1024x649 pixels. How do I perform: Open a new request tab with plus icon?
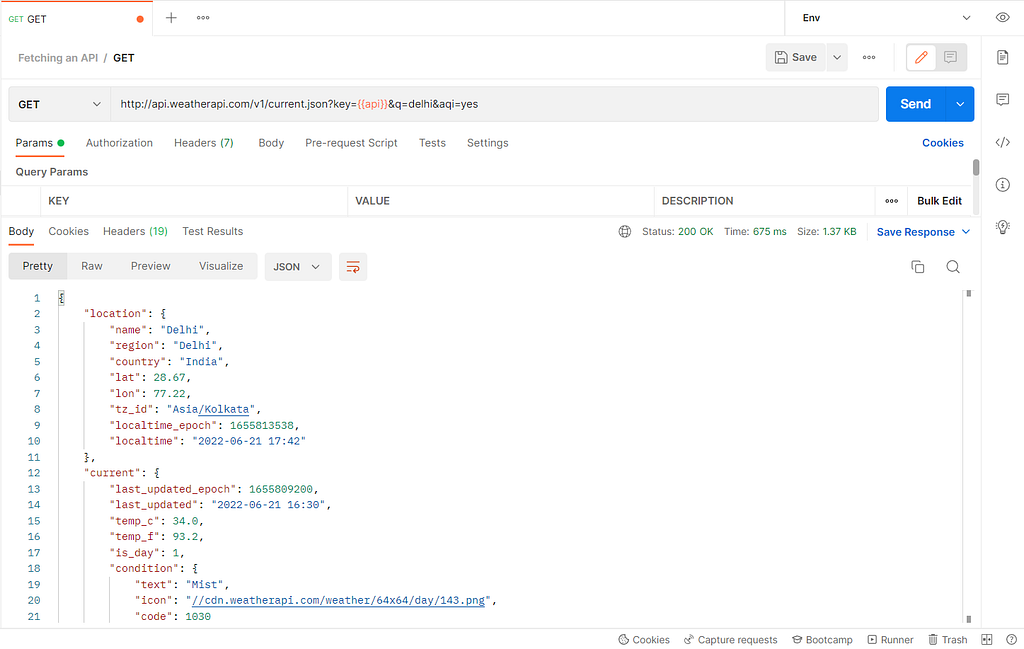point(171,18)
